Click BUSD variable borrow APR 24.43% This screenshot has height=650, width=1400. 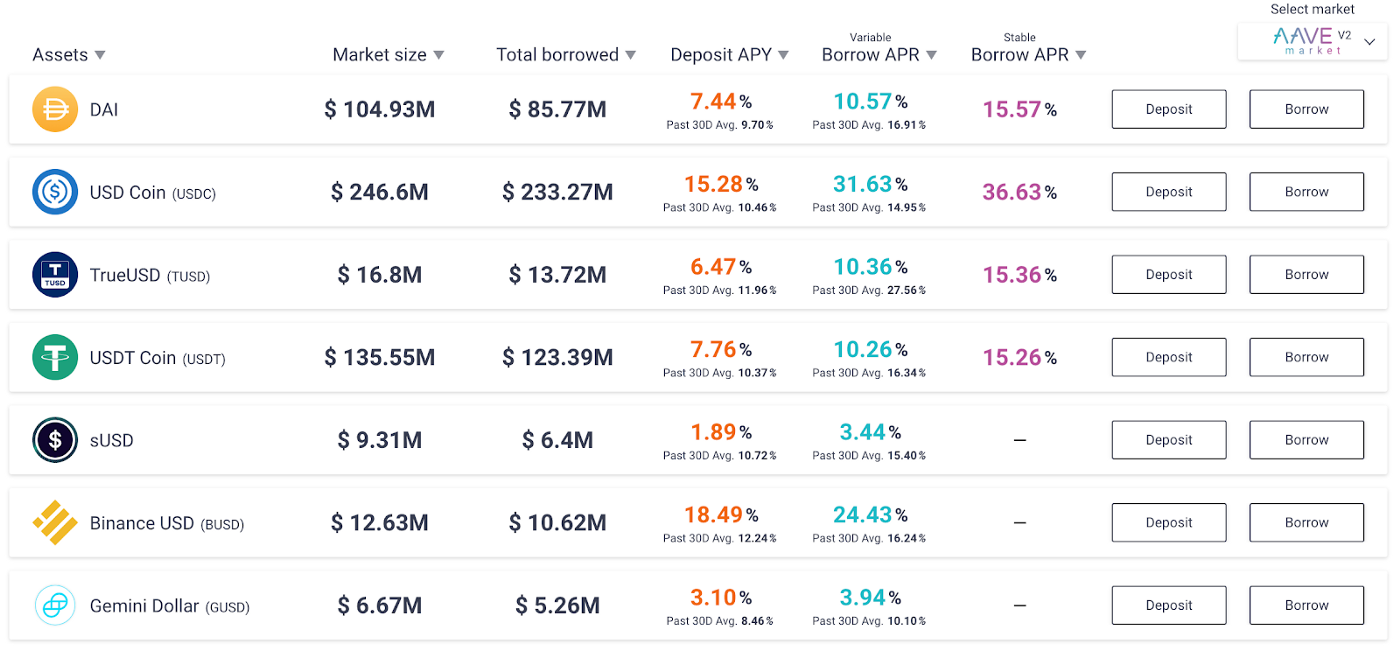tap(870, 515)
